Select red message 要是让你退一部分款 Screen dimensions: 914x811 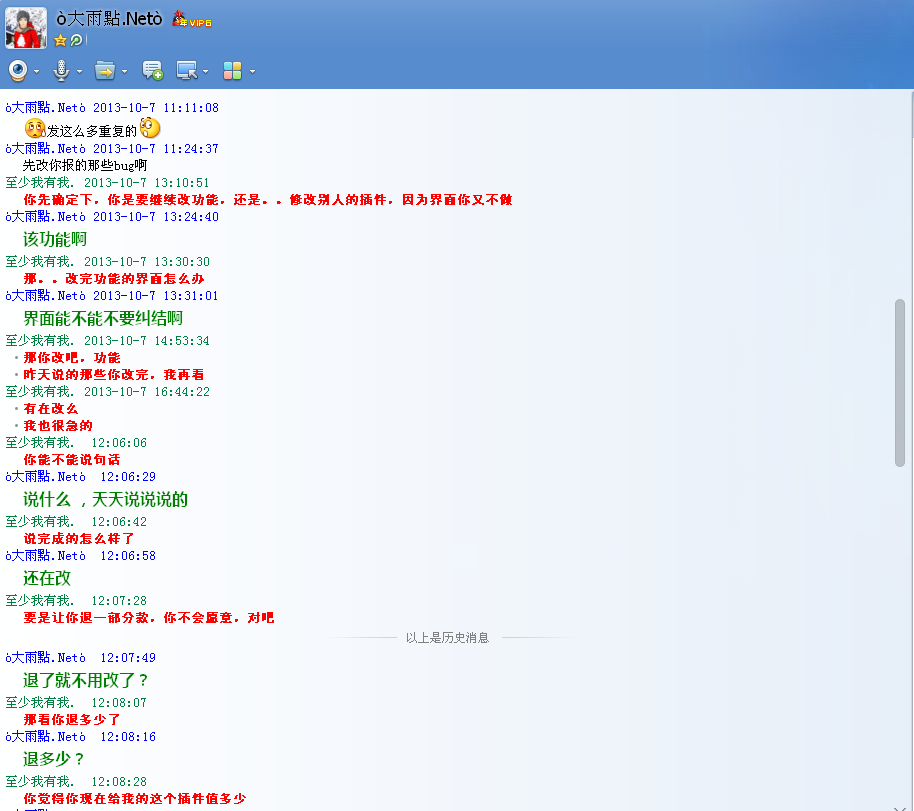(149, 617)
